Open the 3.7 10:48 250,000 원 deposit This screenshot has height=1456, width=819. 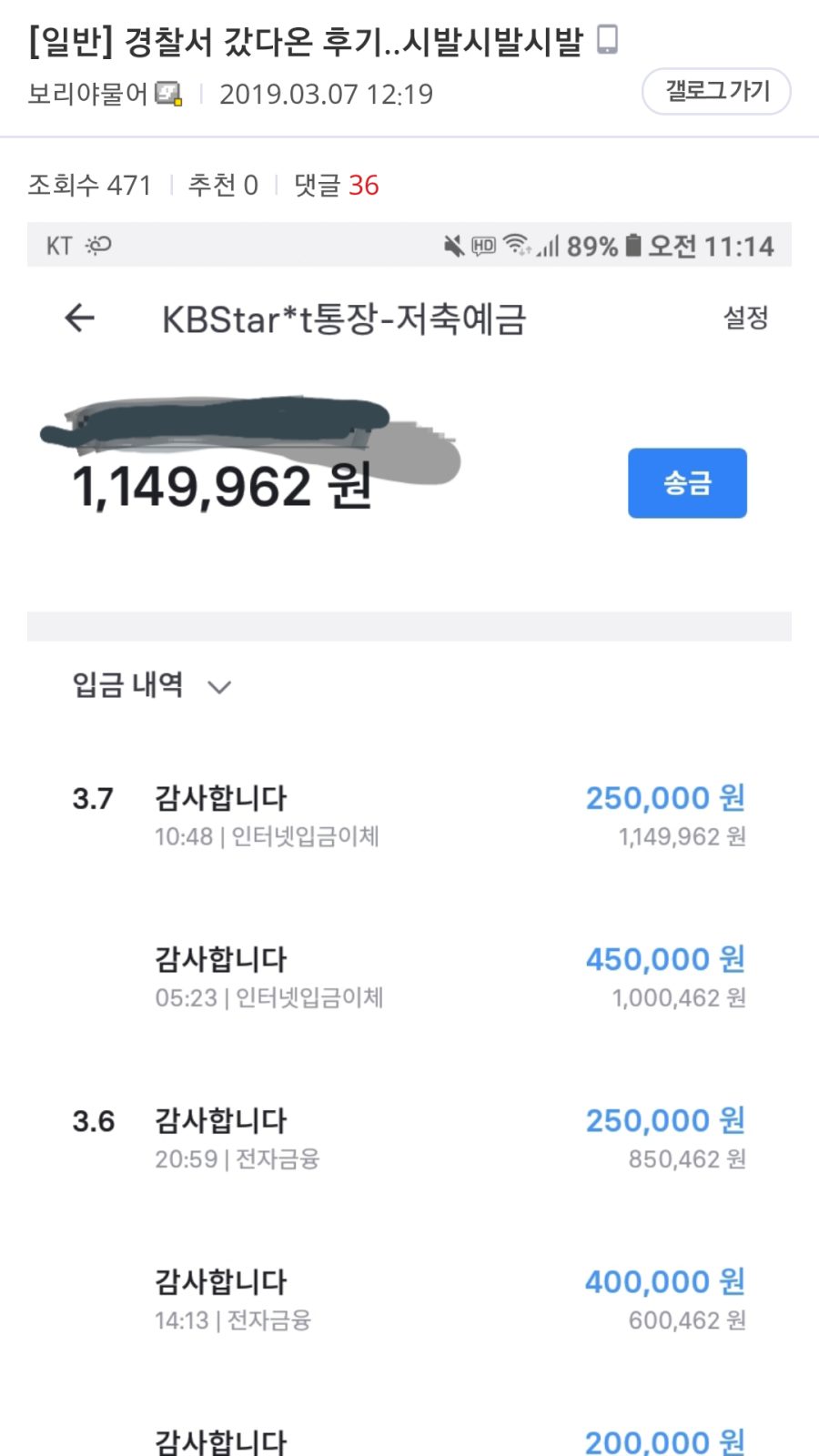pyautogui.click(x=409, y=815)
